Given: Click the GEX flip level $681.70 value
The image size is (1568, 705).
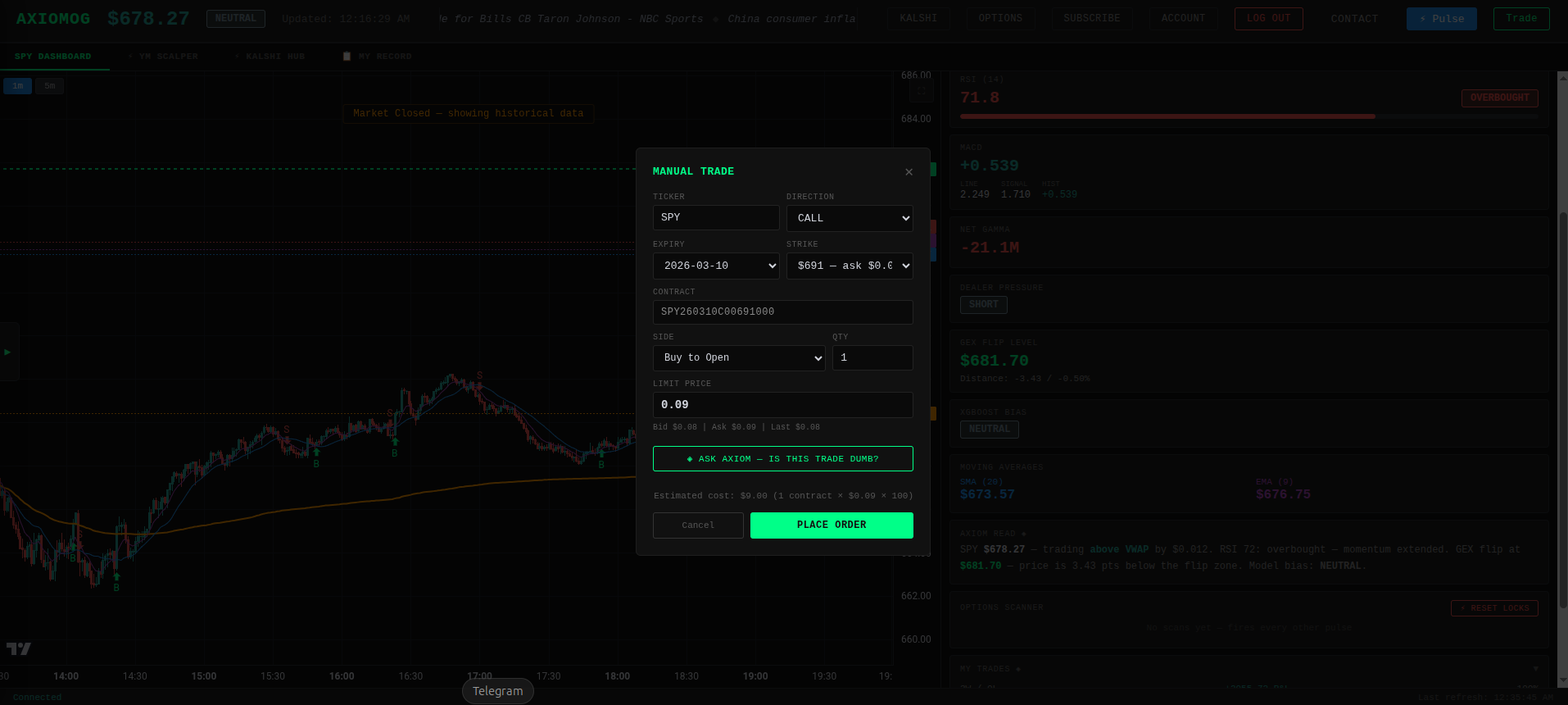Looking at the screenshot, I should (994, 361).
